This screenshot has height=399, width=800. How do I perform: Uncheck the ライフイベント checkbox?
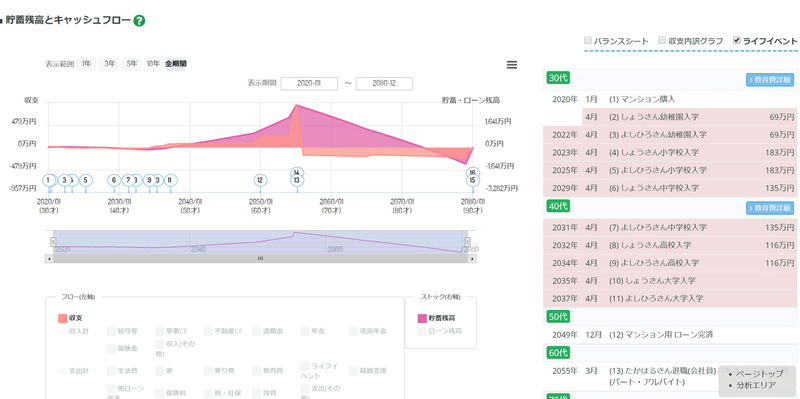point(736,40)
